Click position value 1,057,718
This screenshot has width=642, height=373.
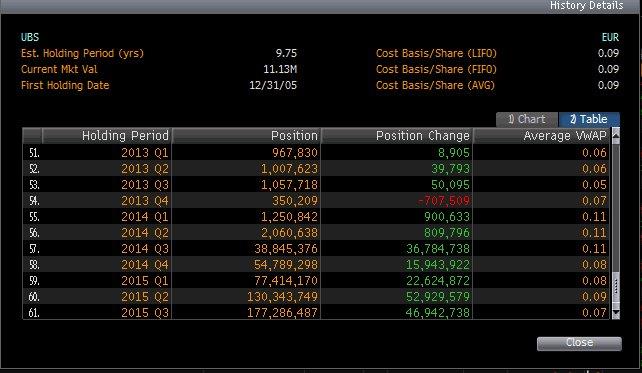tap(289, 185)
